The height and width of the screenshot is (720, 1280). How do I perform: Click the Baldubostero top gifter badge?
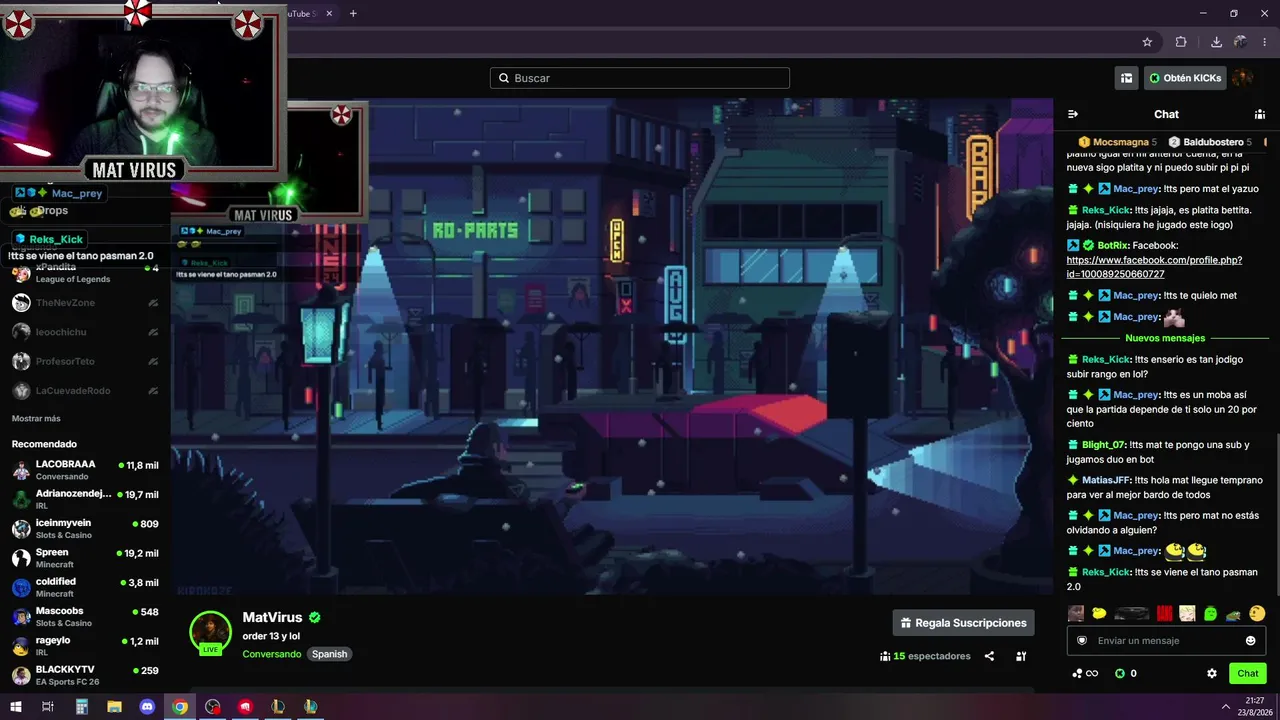pyautogui.click(x=1210, y=142)
